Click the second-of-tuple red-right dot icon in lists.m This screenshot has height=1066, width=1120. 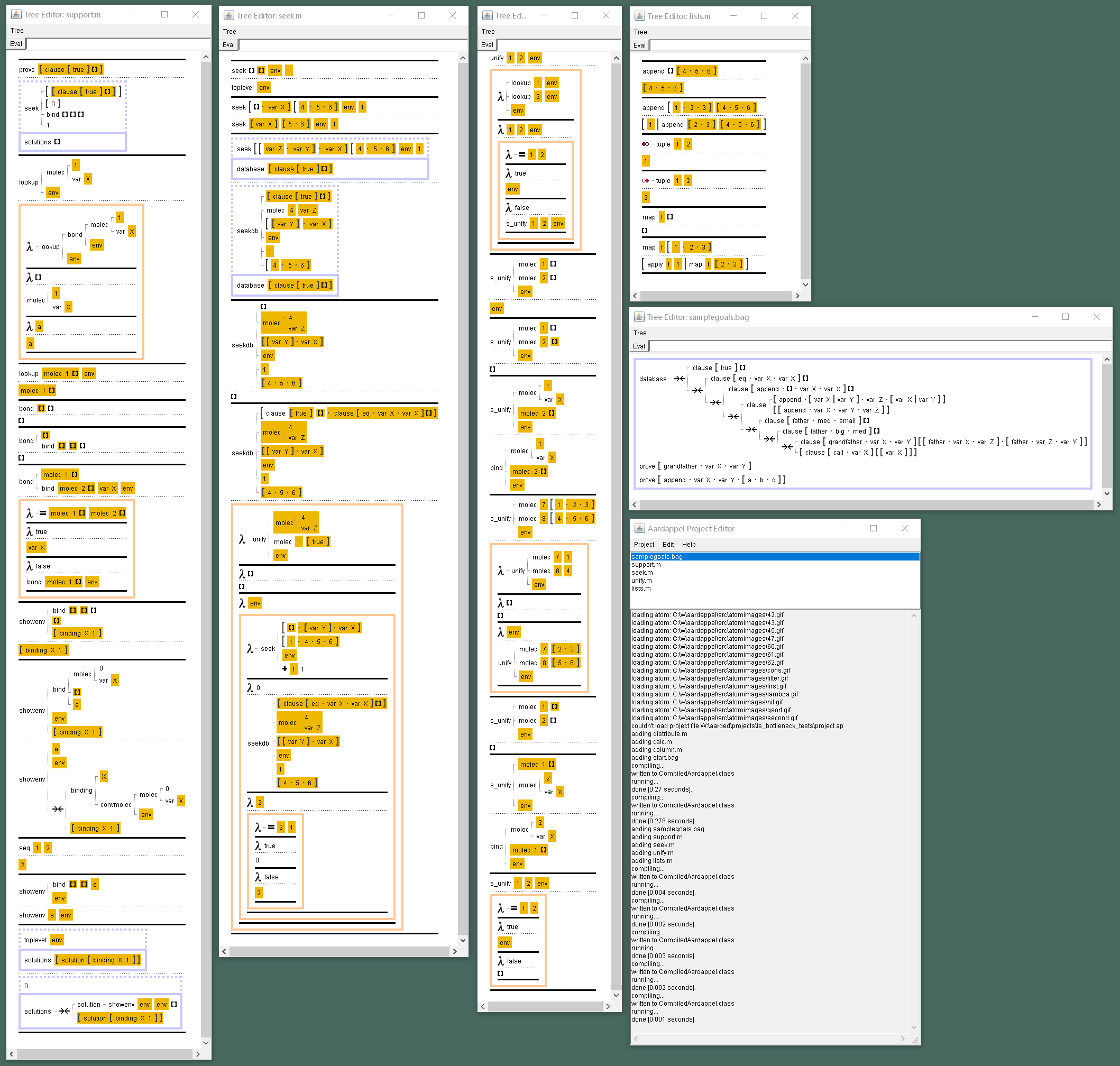(646, 181)
